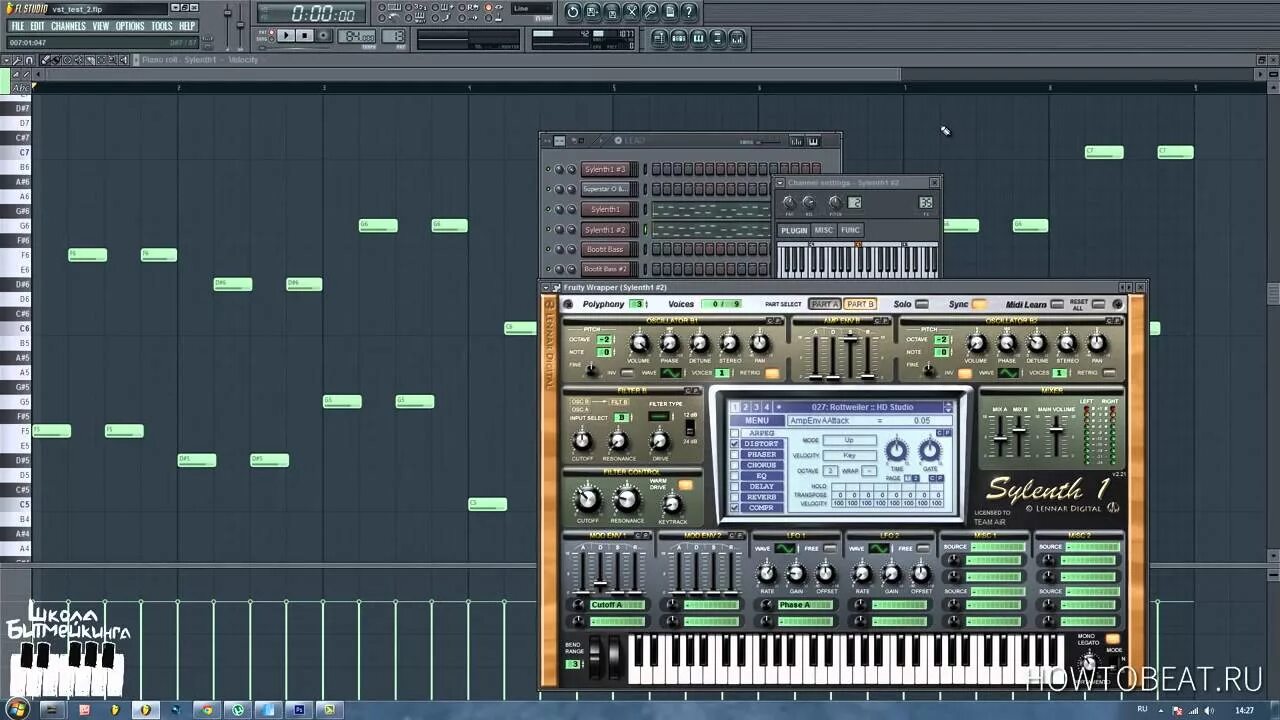Open the Line snap dropdown

pos(531,9)
